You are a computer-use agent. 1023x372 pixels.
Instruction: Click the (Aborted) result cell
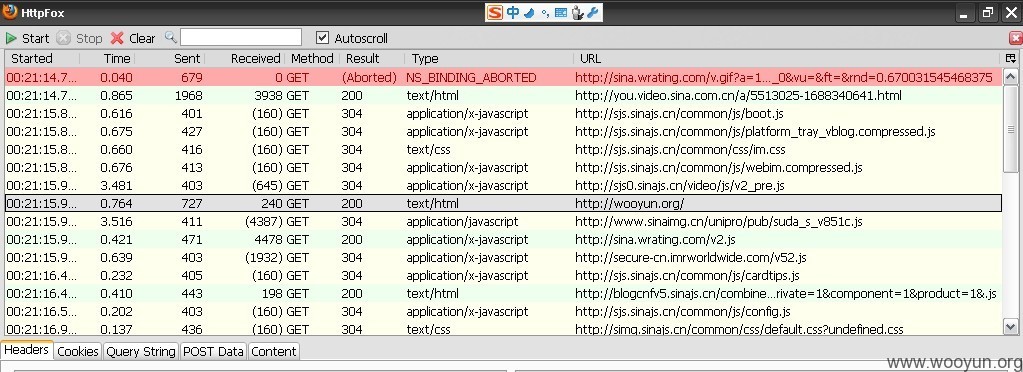pos(369,77)
